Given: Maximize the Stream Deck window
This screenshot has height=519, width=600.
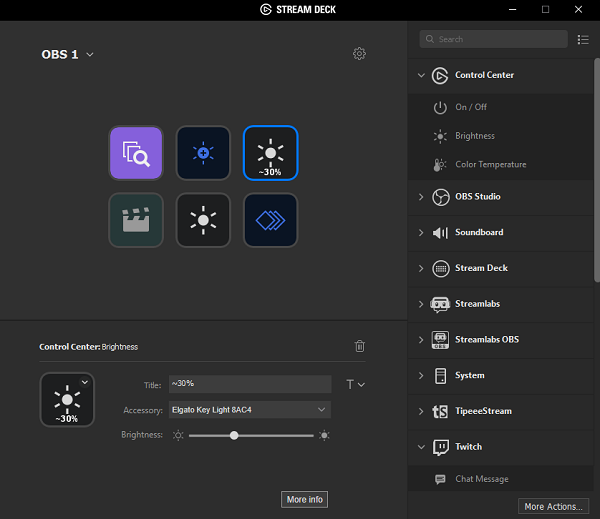Looking at the screenshot, I should (545, 10).
